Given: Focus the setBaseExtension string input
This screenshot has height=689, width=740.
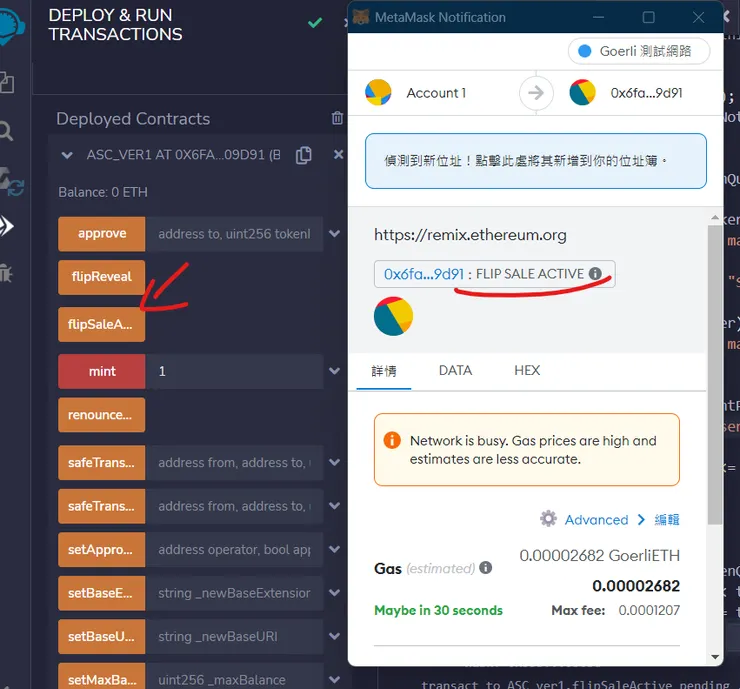Looking at the screenshot, I should [x=235, y=593].
